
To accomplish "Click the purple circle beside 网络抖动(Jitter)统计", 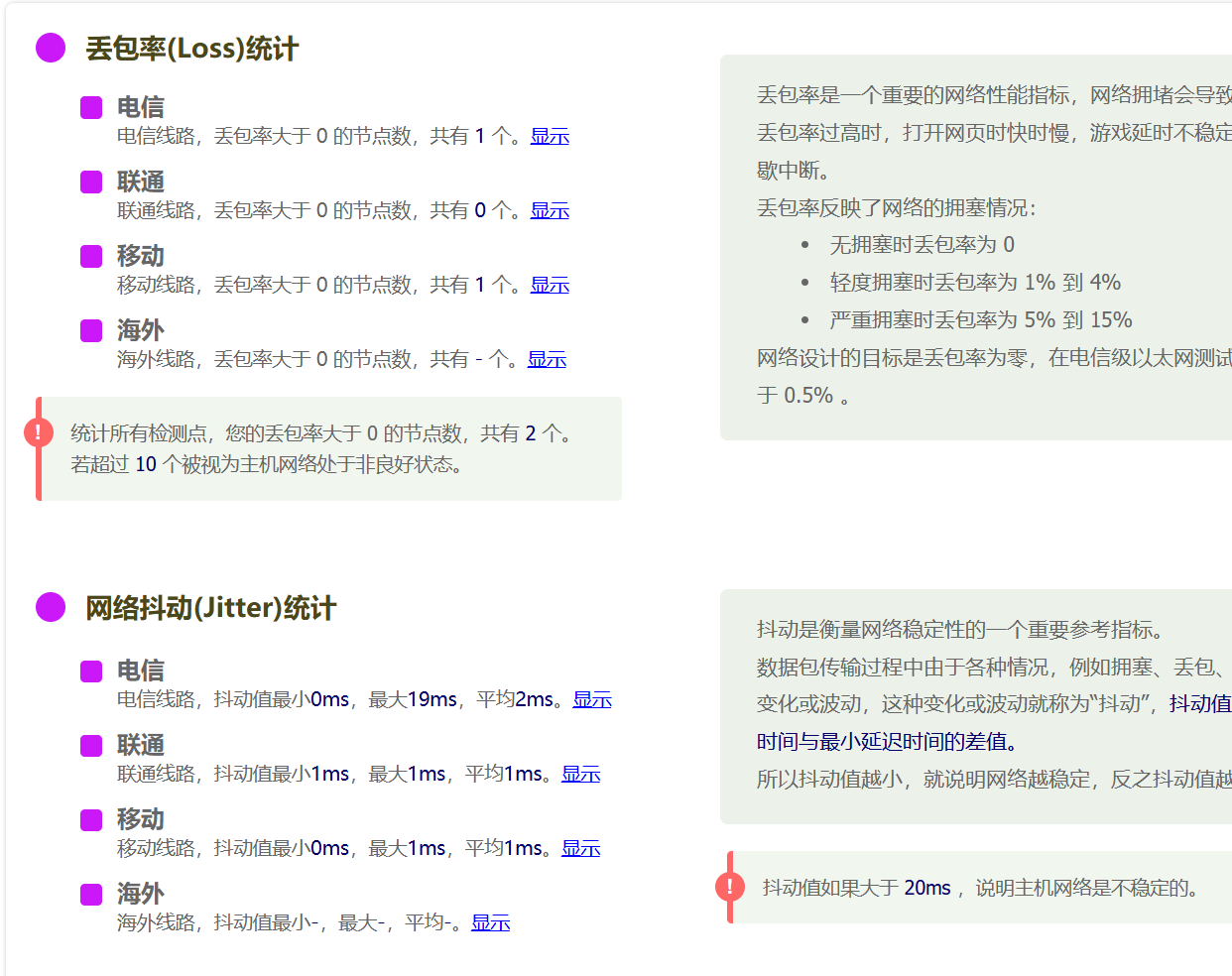I will coord(51,607).
